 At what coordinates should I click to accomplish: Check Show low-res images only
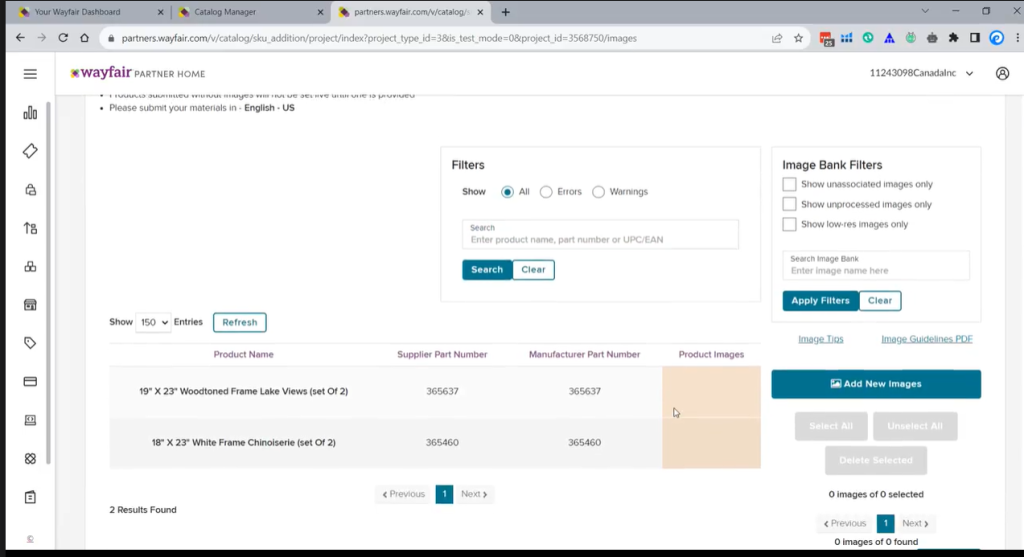[x=789, y=224]
